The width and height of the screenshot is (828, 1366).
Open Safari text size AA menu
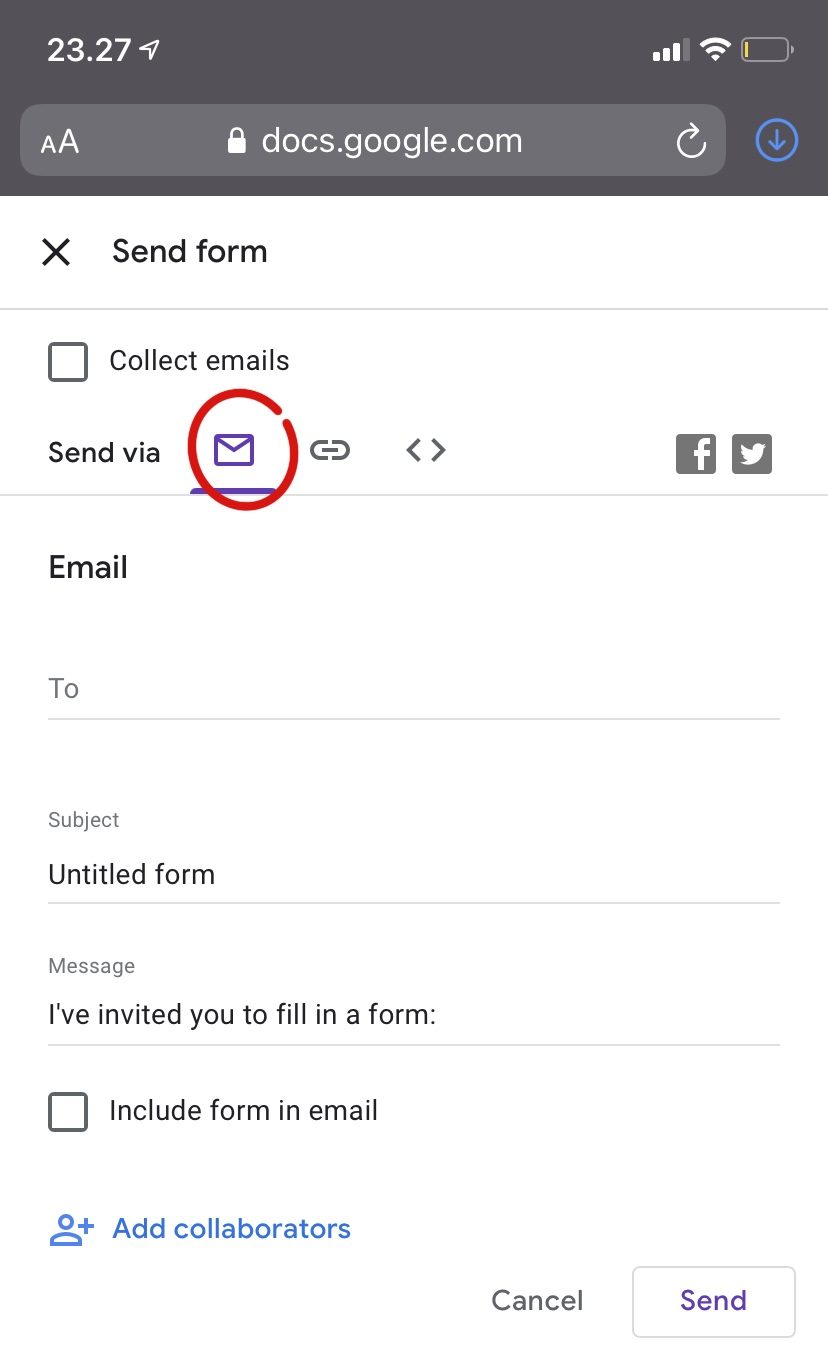[x=60, y=142]
